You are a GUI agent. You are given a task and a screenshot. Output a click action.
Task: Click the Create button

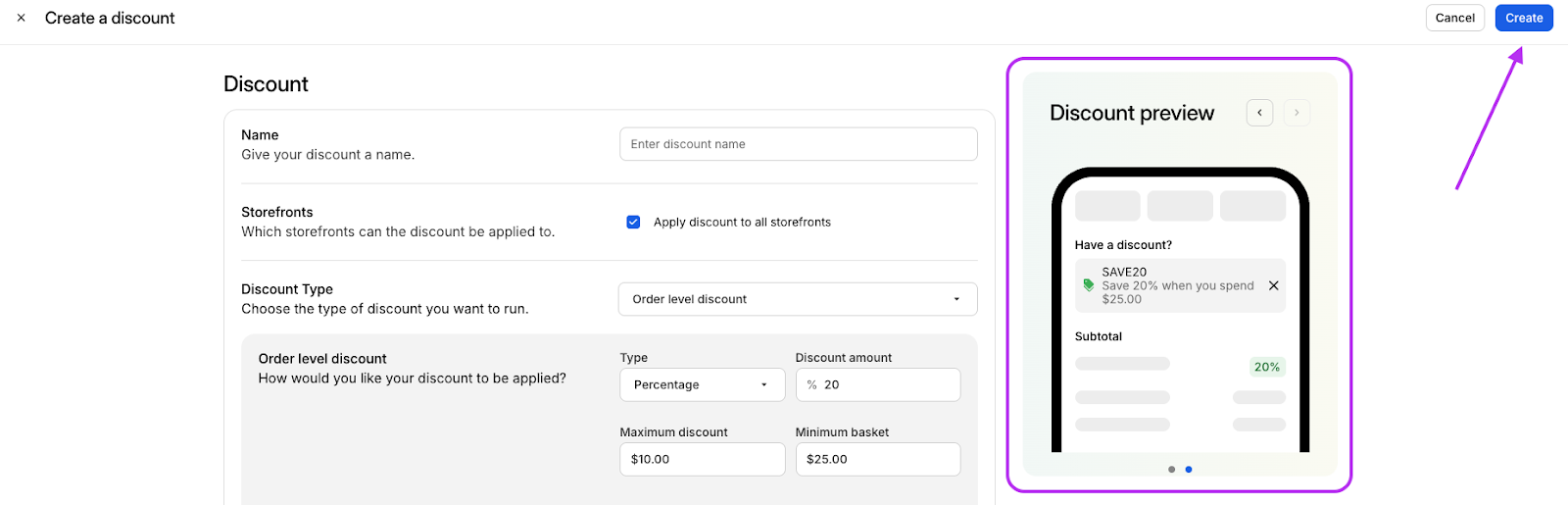1524,18
